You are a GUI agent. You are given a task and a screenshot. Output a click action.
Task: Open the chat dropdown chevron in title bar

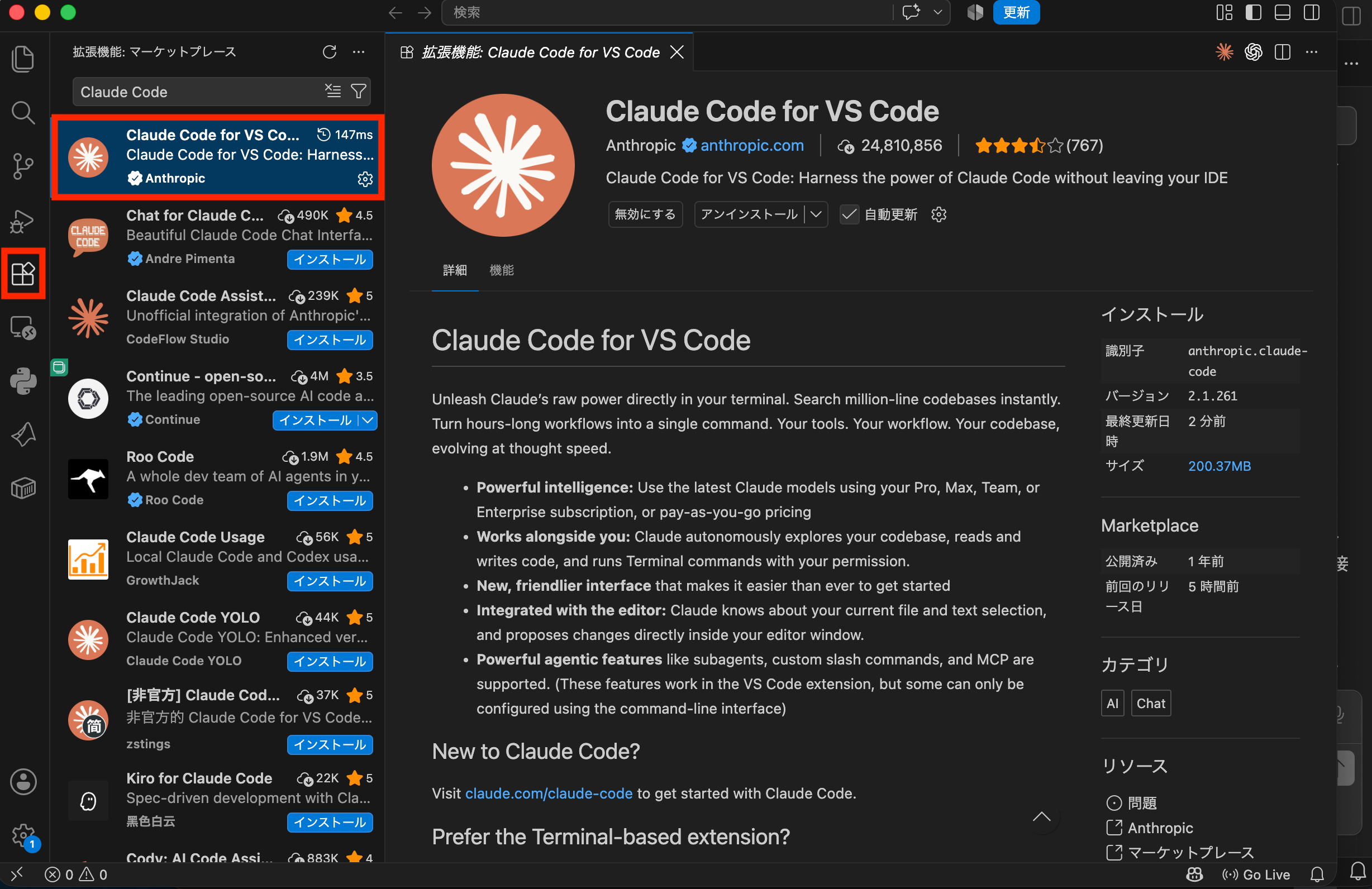[937, 13]
